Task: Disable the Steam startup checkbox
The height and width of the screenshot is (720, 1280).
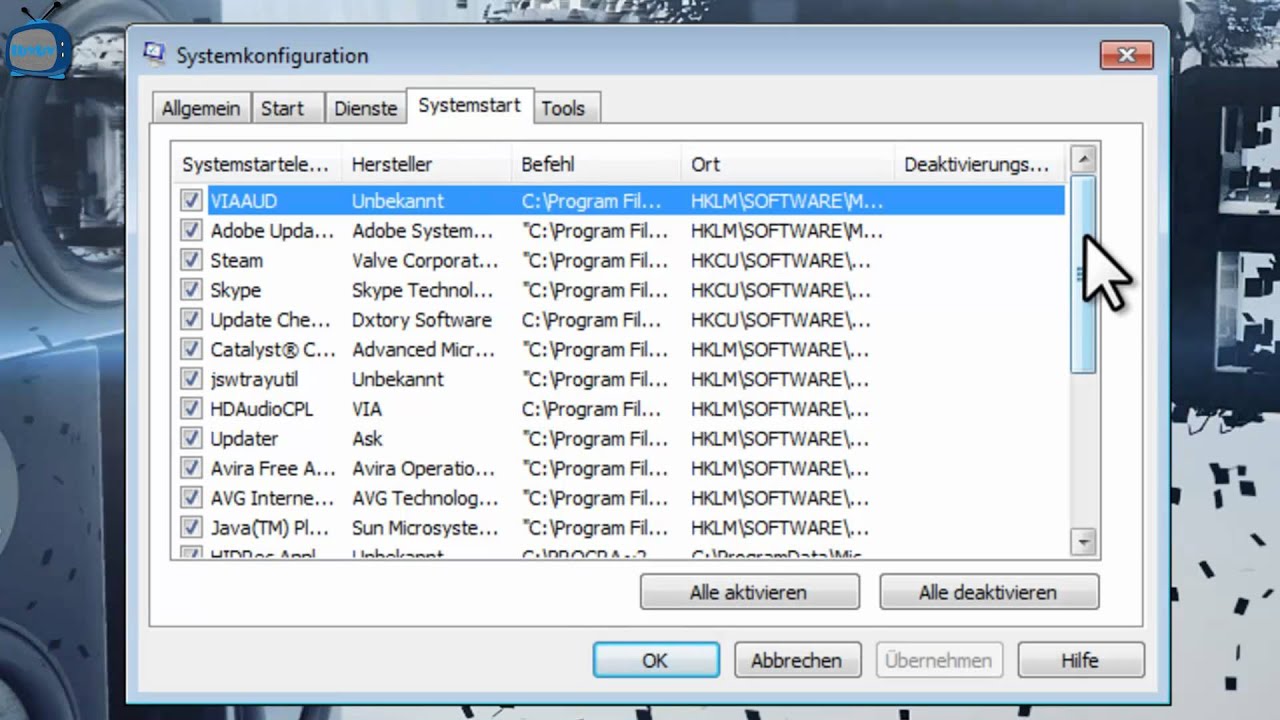Action: click(x=191, y=260)
